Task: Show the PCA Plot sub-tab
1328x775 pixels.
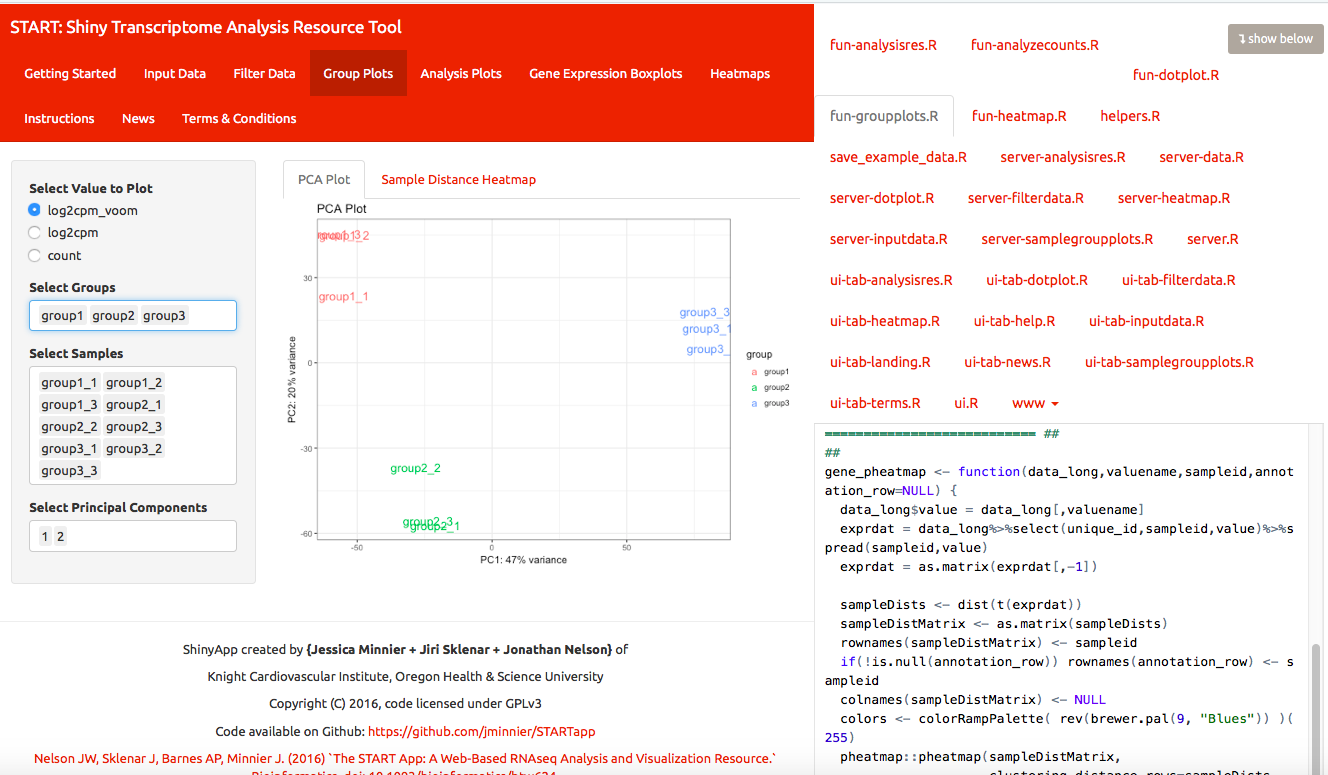Action: [x=324, y=179]
